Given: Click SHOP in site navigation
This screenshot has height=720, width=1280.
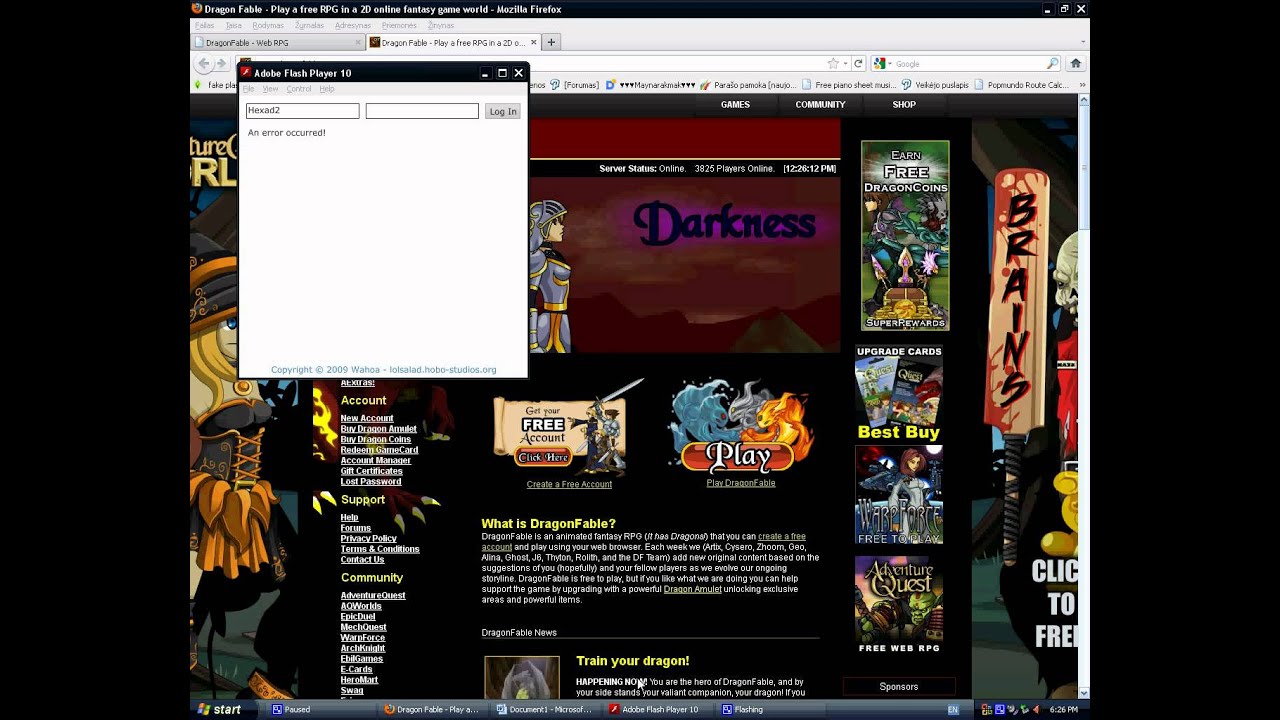Looking at the screenshot, I should tap(904, 105).
